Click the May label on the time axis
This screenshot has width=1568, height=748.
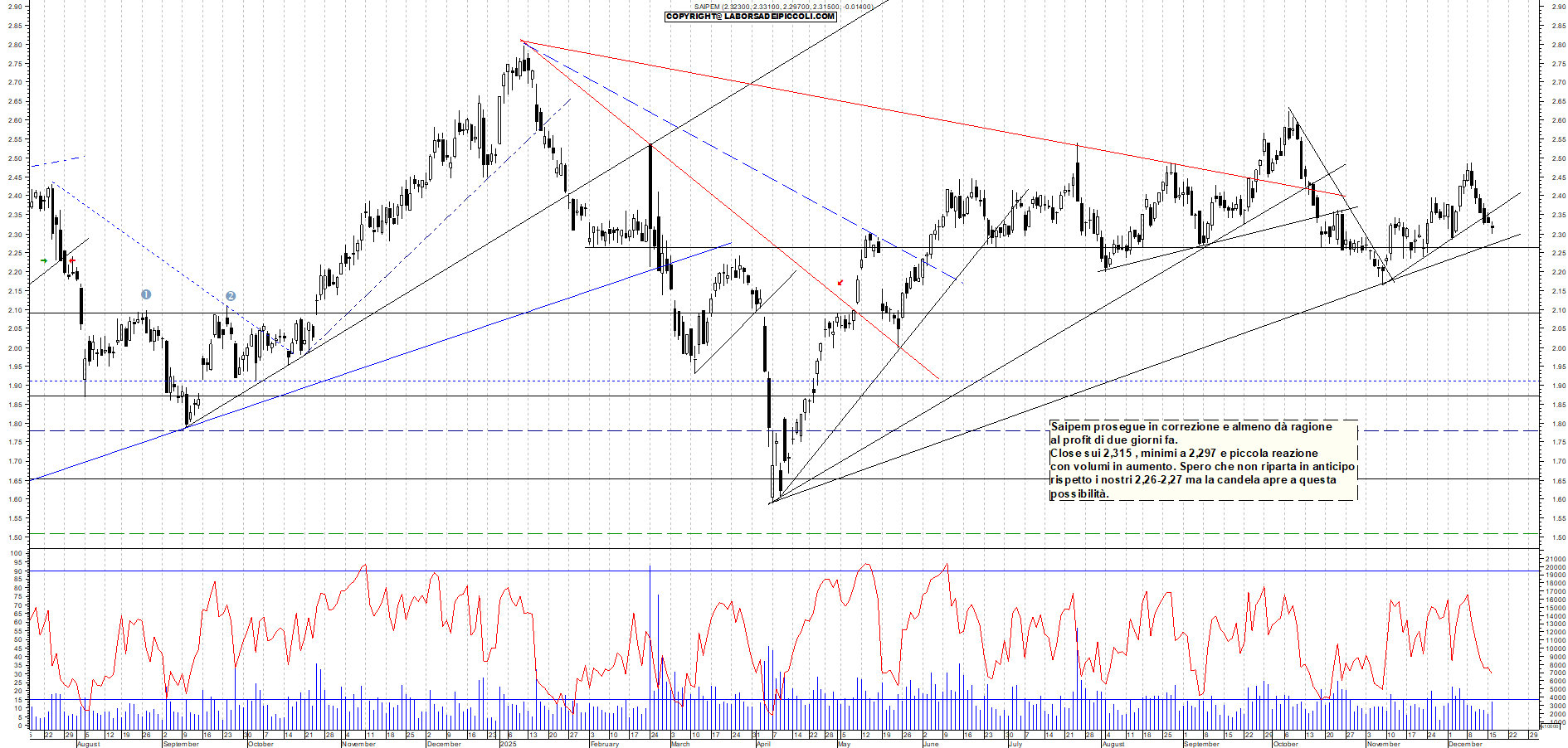[844, 744]
